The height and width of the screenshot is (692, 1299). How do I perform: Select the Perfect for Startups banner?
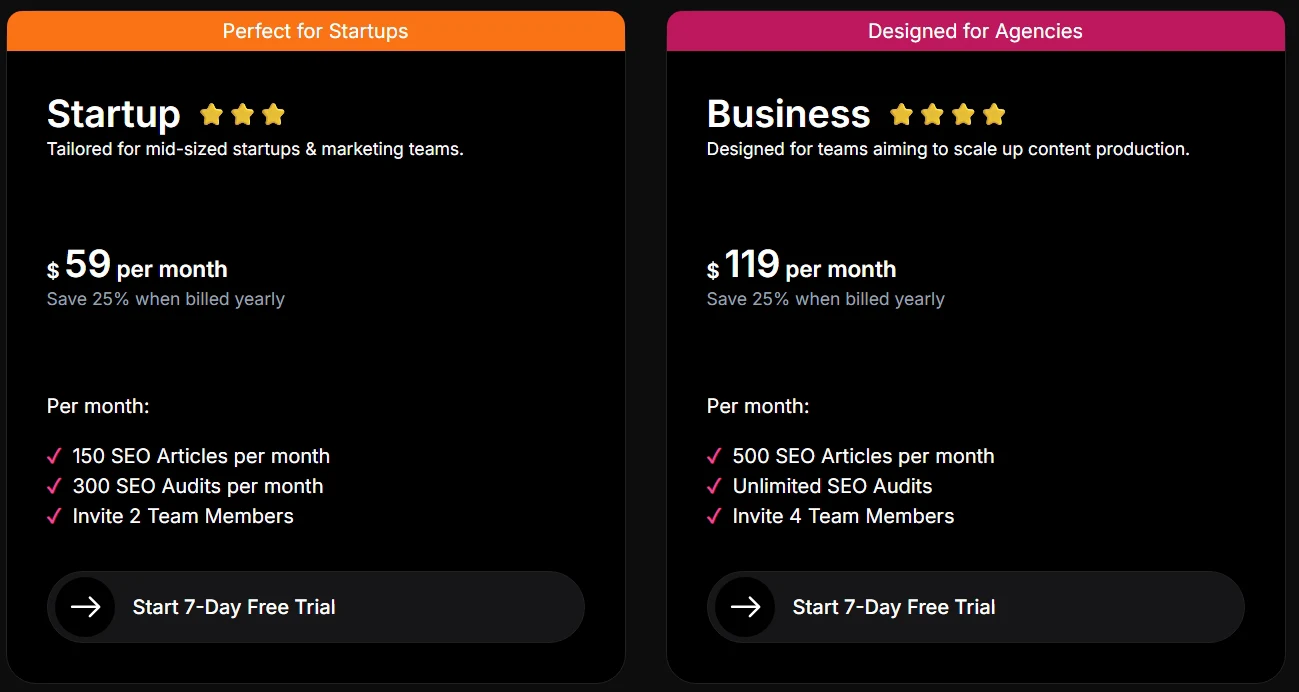coord(315,30)
